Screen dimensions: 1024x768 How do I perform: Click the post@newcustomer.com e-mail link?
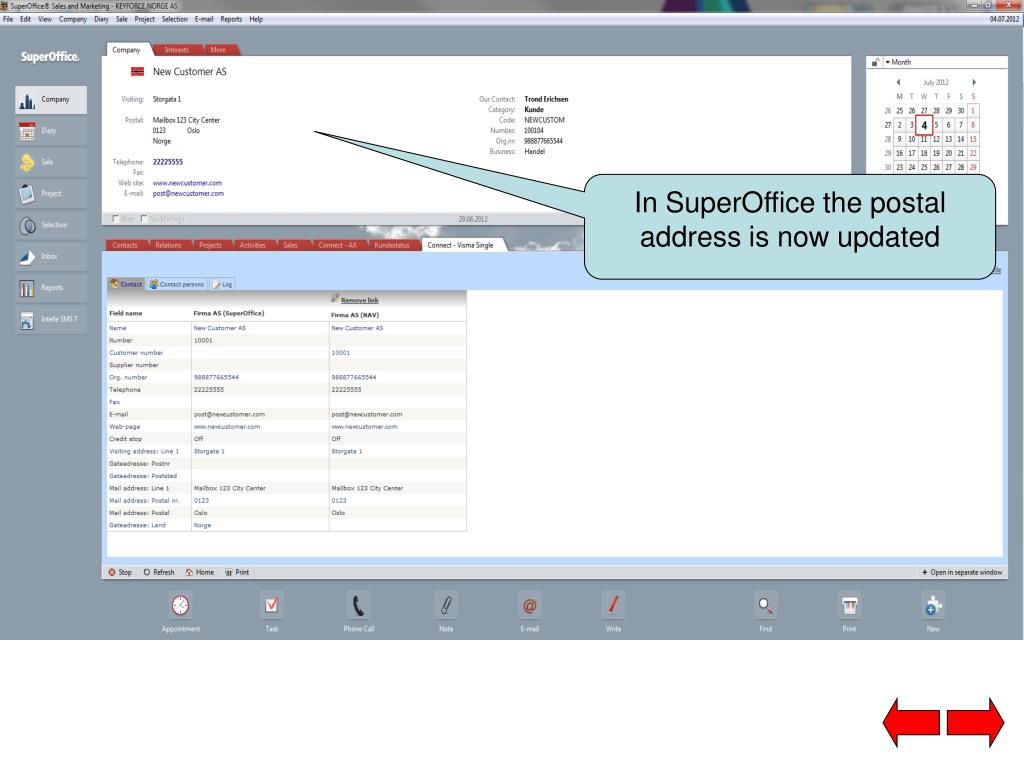pyautogui.click(x=188, y=193)
